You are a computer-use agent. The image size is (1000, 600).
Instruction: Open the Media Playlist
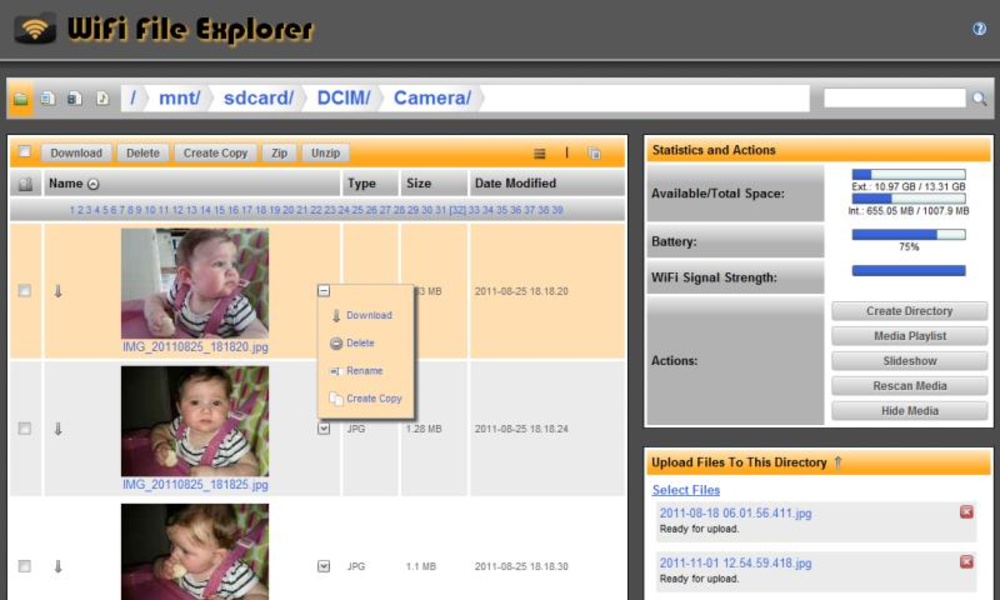click(x=909, y=336)
